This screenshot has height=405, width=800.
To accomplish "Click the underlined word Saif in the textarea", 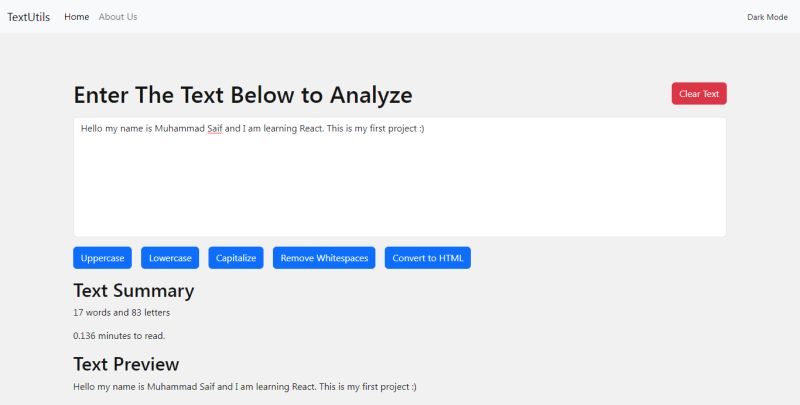I will point(214,129).
